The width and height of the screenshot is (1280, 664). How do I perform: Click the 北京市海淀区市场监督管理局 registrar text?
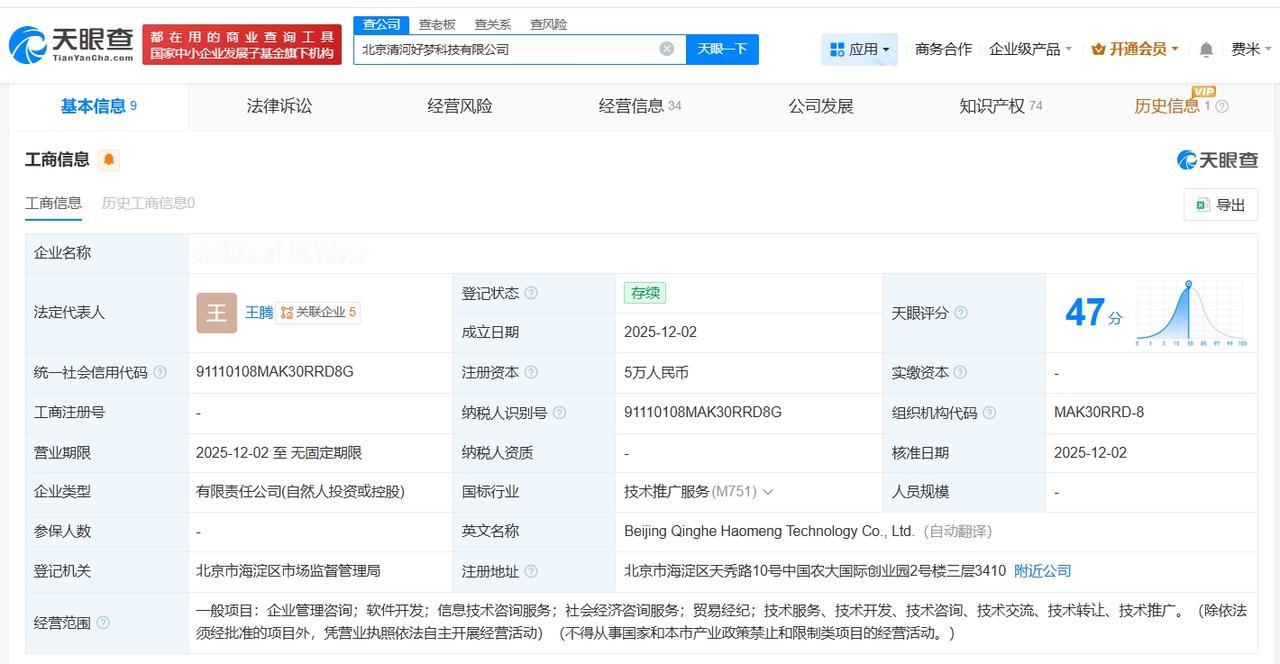point(288,571)
